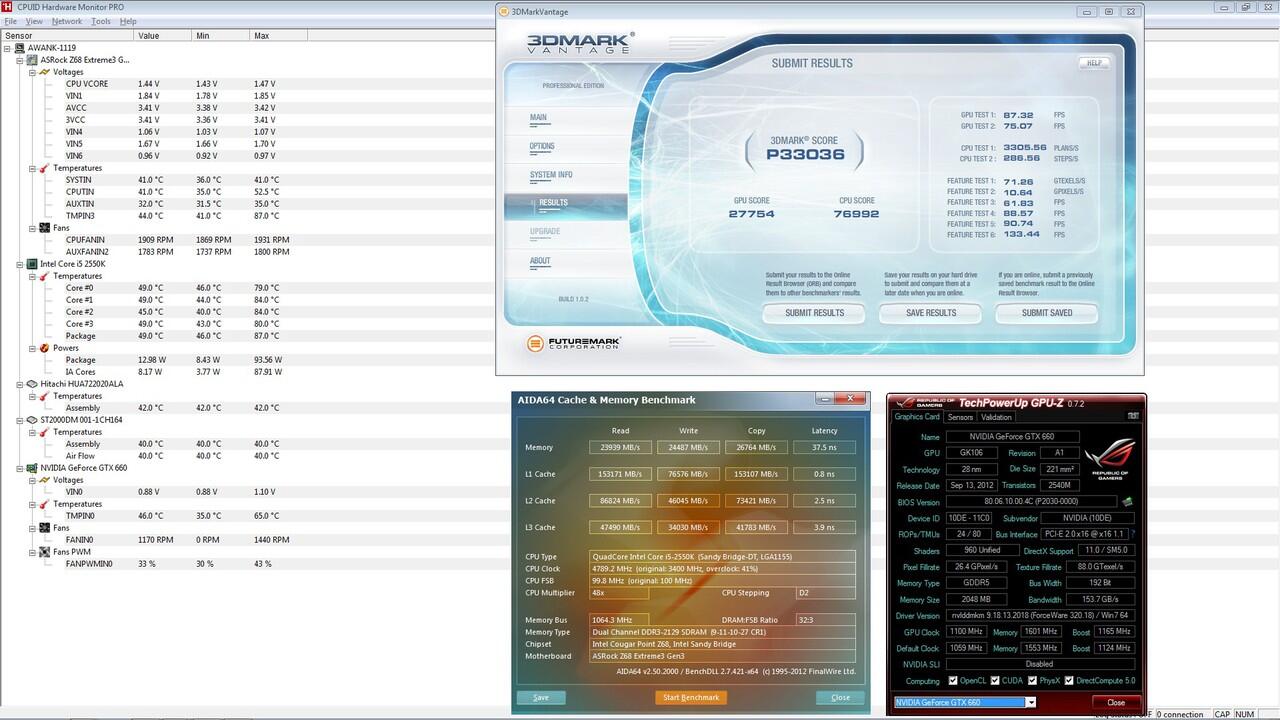
Task: Click the GPU-Z Name field NVIDIA GeForce GTX 660
Action: (x=1013, y=437)
